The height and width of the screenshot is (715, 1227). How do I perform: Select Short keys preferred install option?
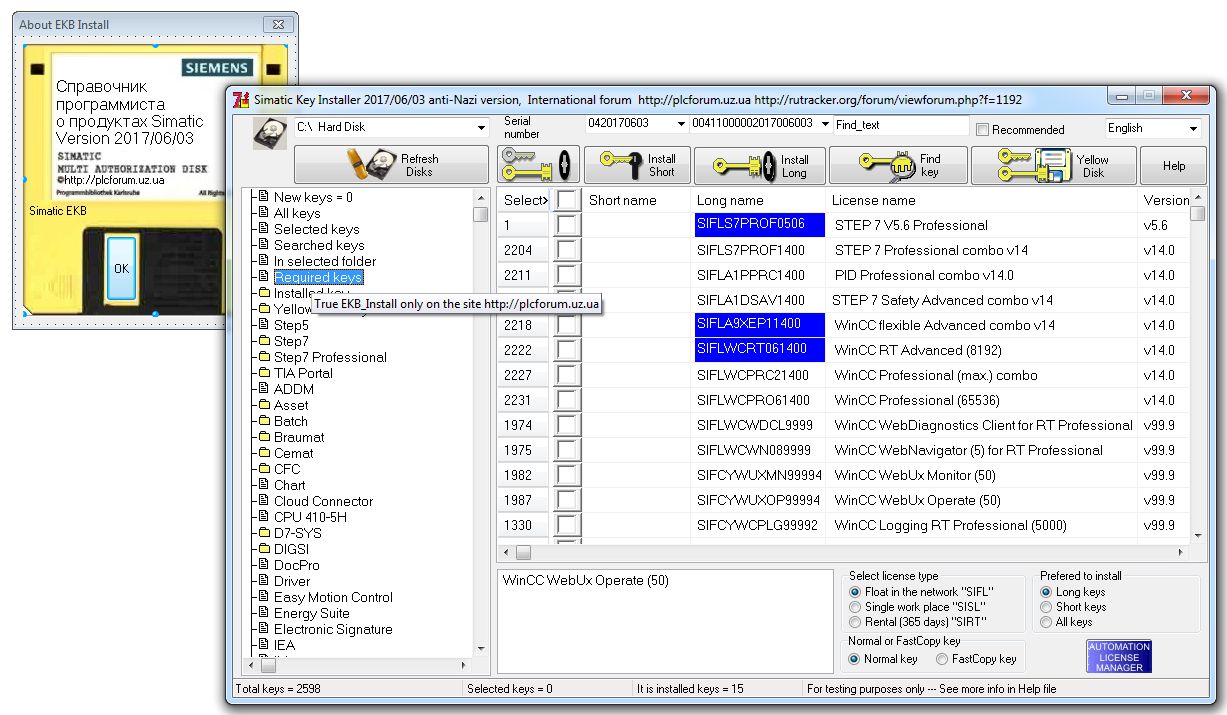pos(1047,607)
